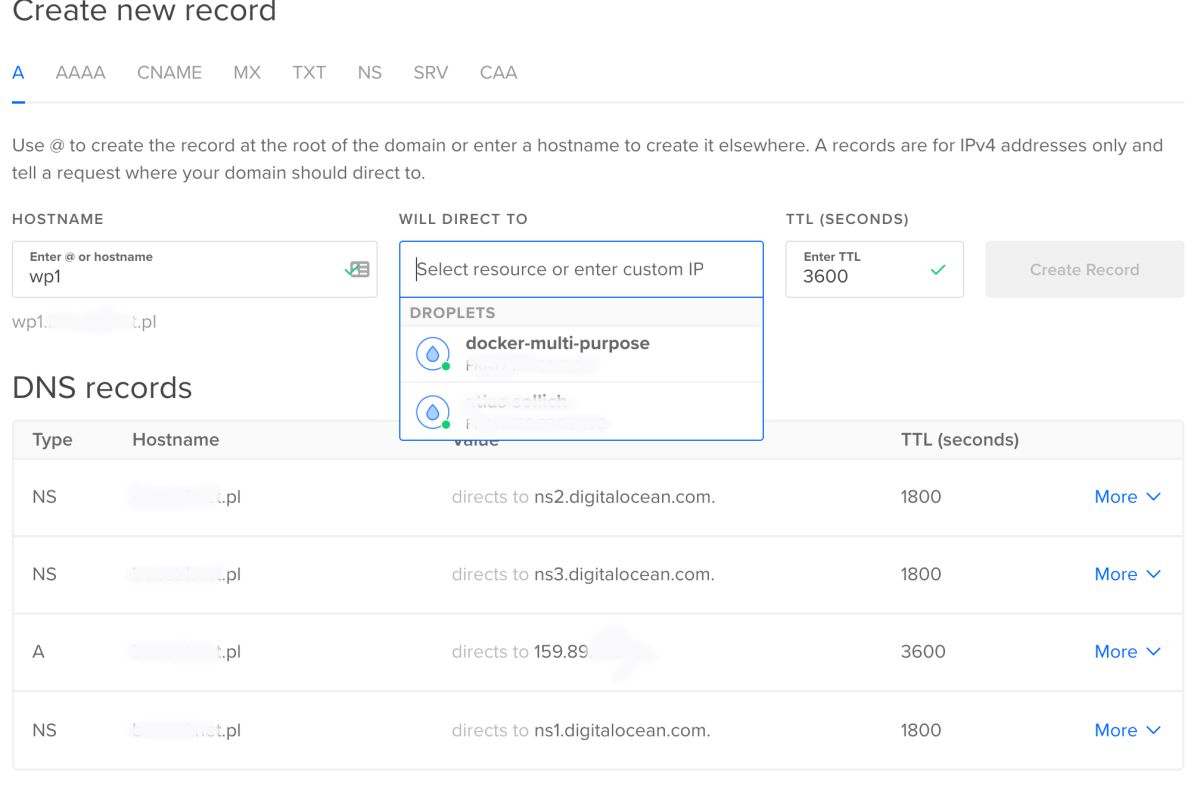The width and height of the screenshot is (1200, 809).
Task: Click the droplet icon below docker-multi-purpose
Action: tap(432, 411)
